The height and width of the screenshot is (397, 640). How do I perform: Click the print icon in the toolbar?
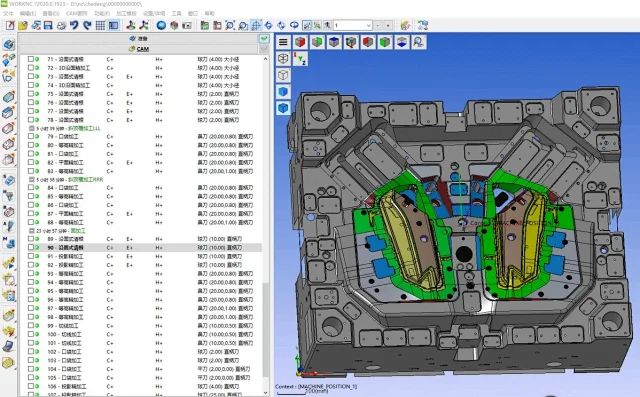(61, 25)
